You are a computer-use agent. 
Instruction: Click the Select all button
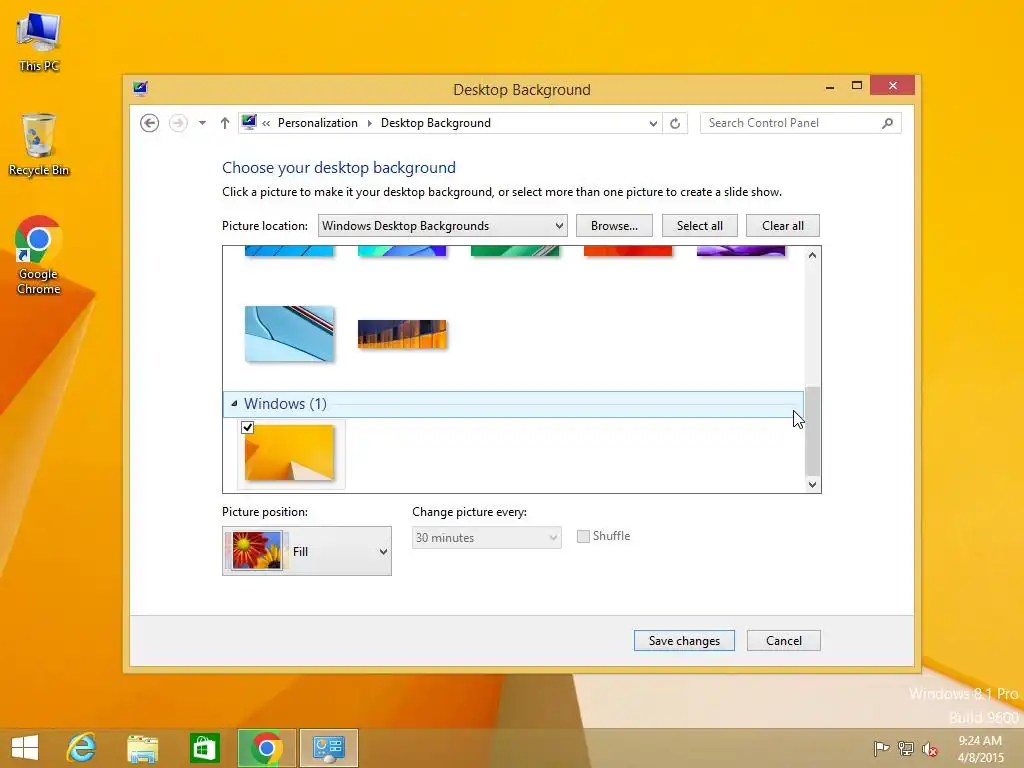click(x=699, y=226)
